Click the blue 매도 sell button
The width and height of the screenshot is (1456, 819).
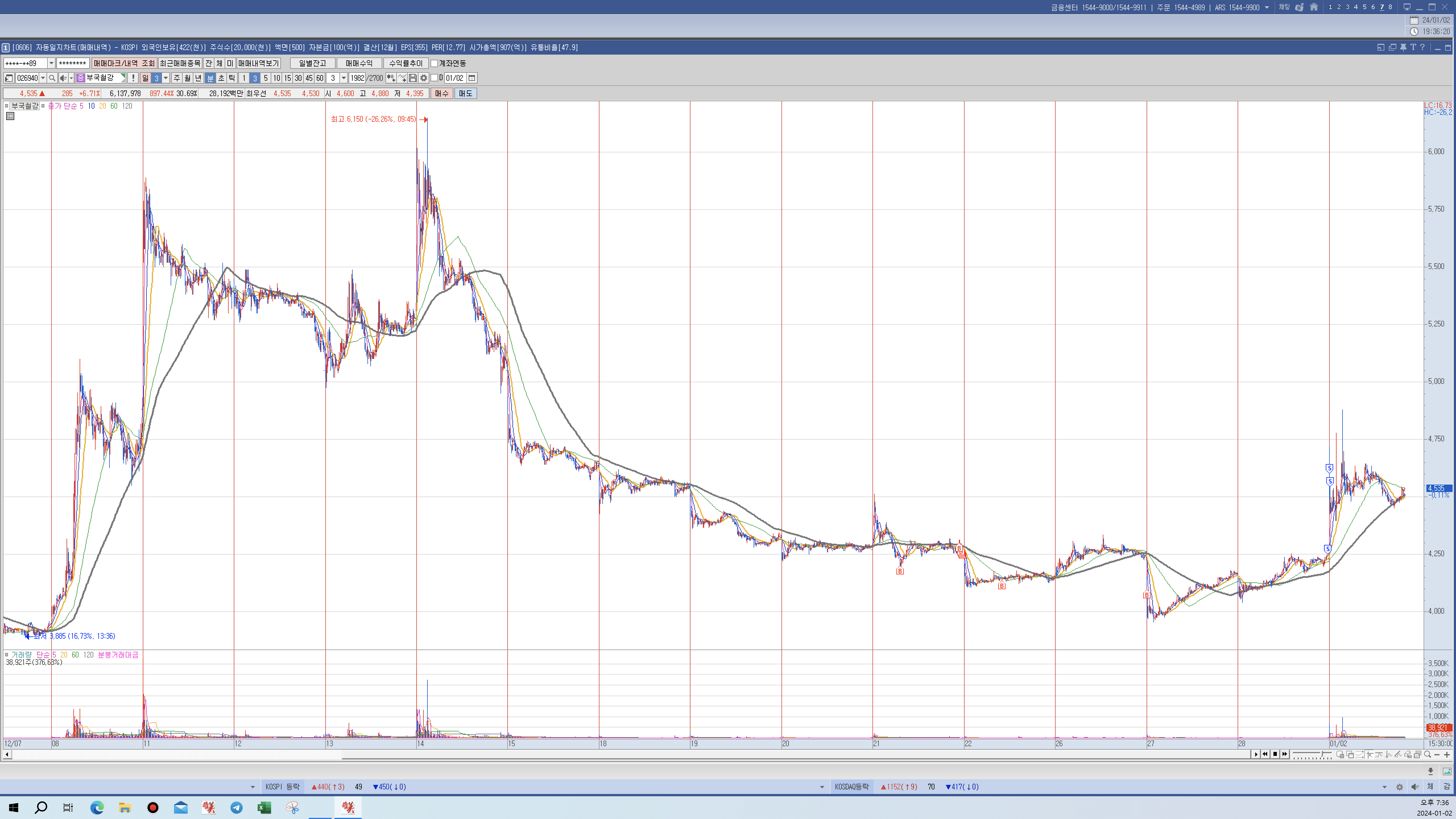click(466, 93)
